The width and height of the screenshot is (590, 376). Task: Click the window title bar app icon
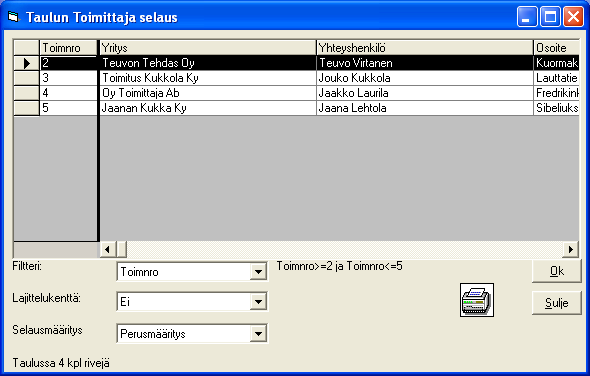point(13,17)
